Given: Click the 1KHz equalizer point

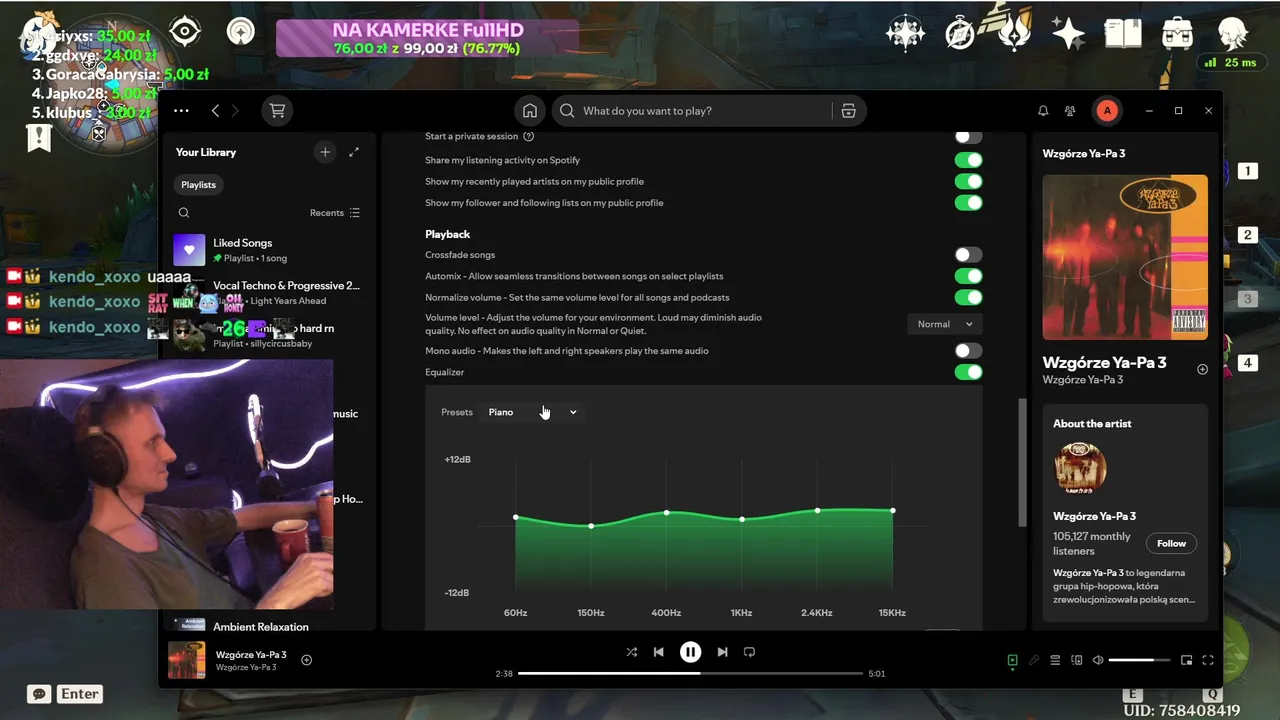Looking at the screenshot, I should (x=742, y=519).
